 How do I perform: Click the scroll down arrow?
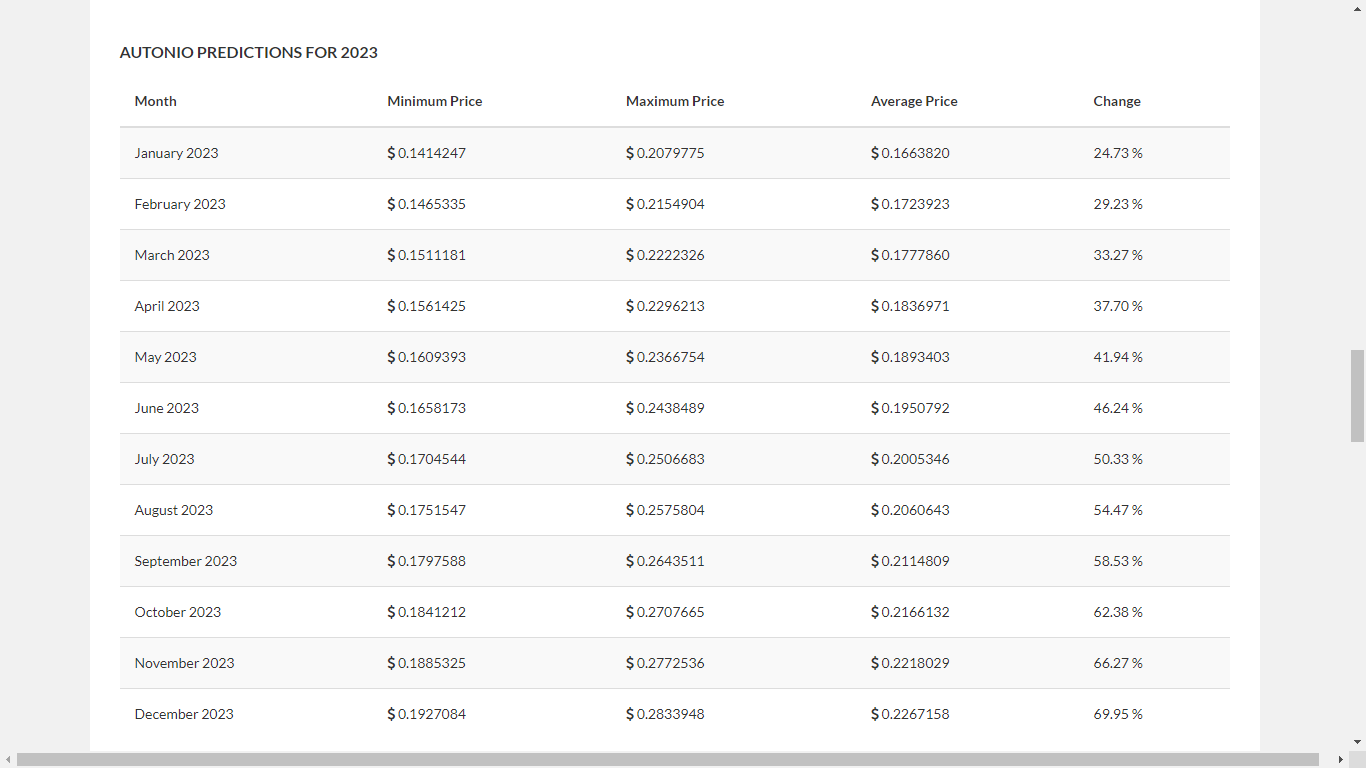(1357, 742)
